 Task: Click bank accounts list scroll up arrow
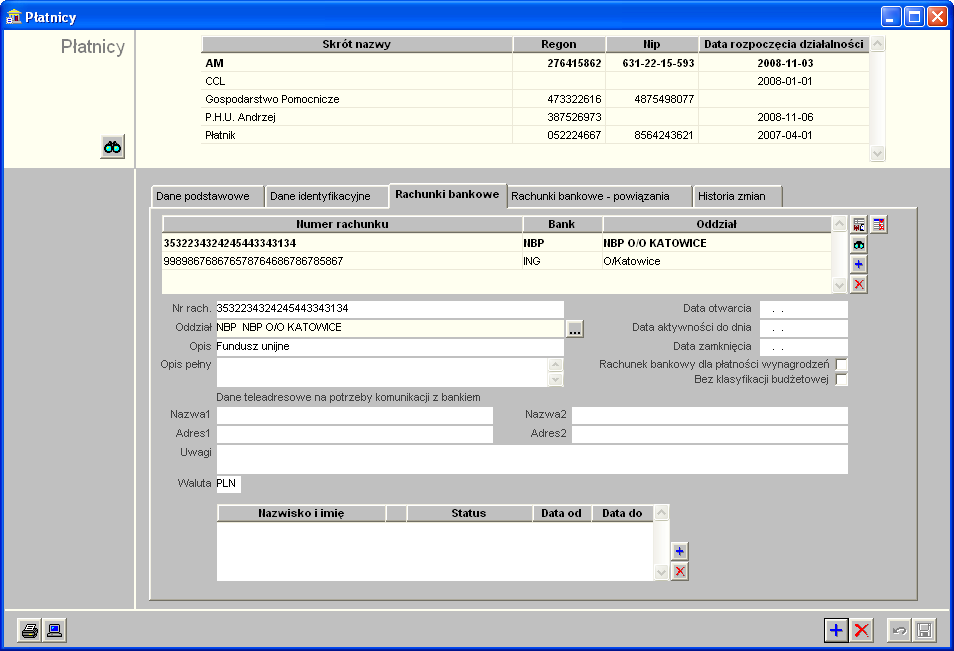[840, 224]
